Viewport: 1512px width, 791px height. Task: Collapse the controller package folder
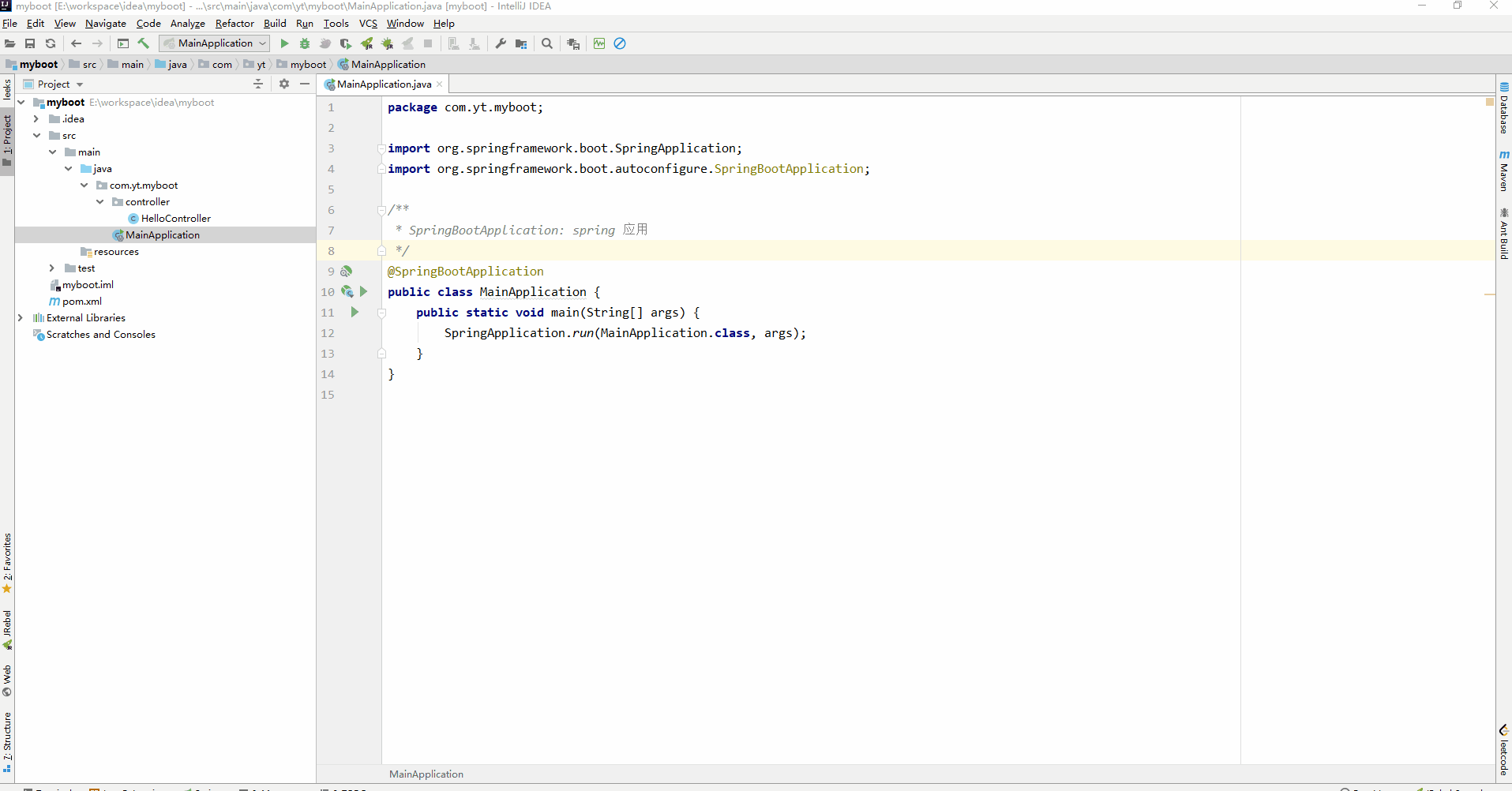coord(100,202)
